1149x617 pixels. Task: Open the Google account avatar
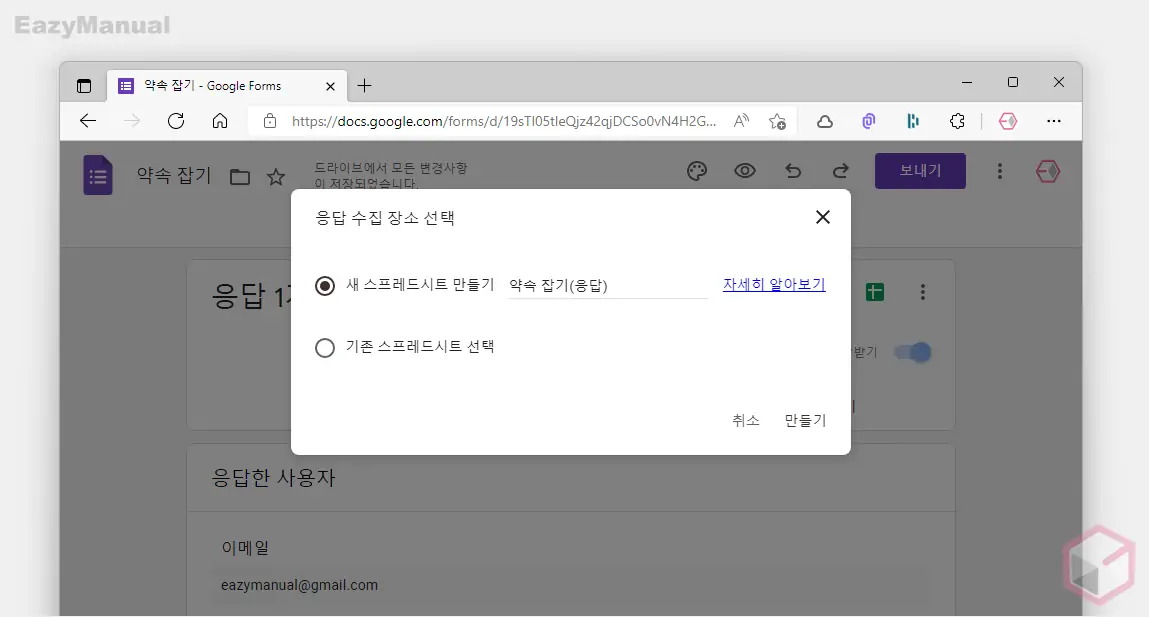click(1048, 171)
